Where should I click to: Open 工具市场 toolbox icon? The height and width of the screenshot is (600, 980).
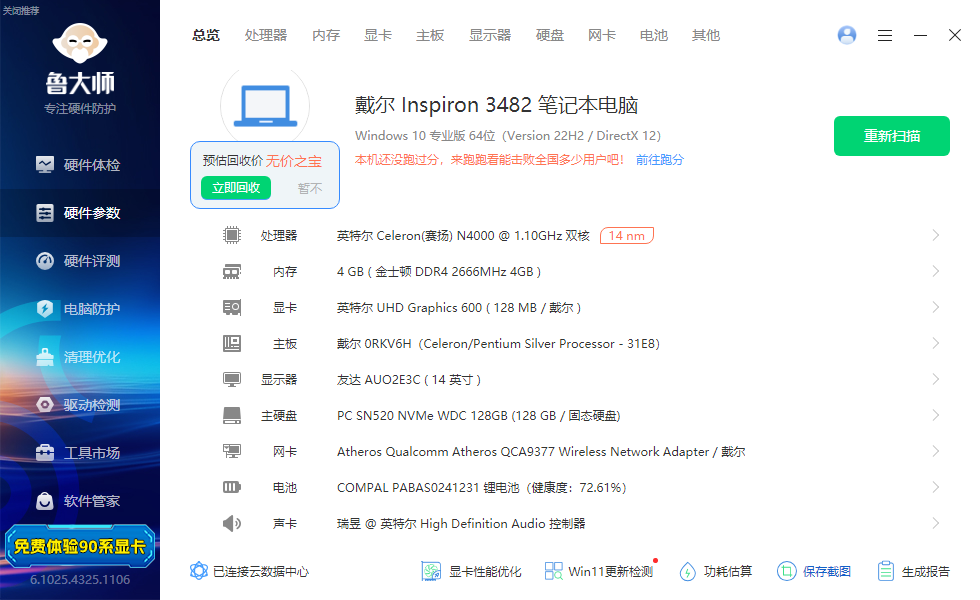pyautogui.click(x=45, y=452)
